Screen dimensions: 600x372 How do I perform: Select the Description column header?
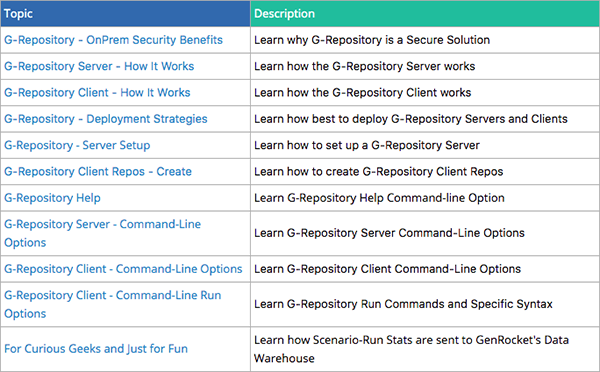tap(425, 14)
